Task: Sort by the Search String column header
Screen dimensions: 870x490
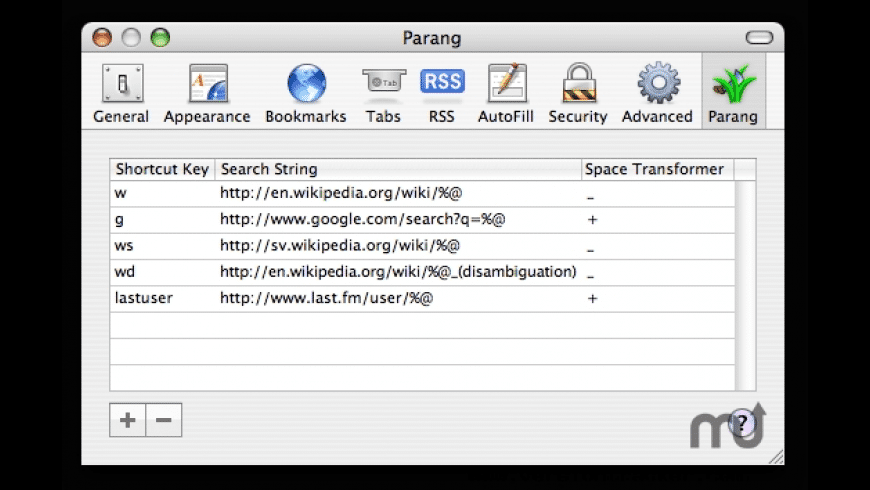Action: [397, 169]
